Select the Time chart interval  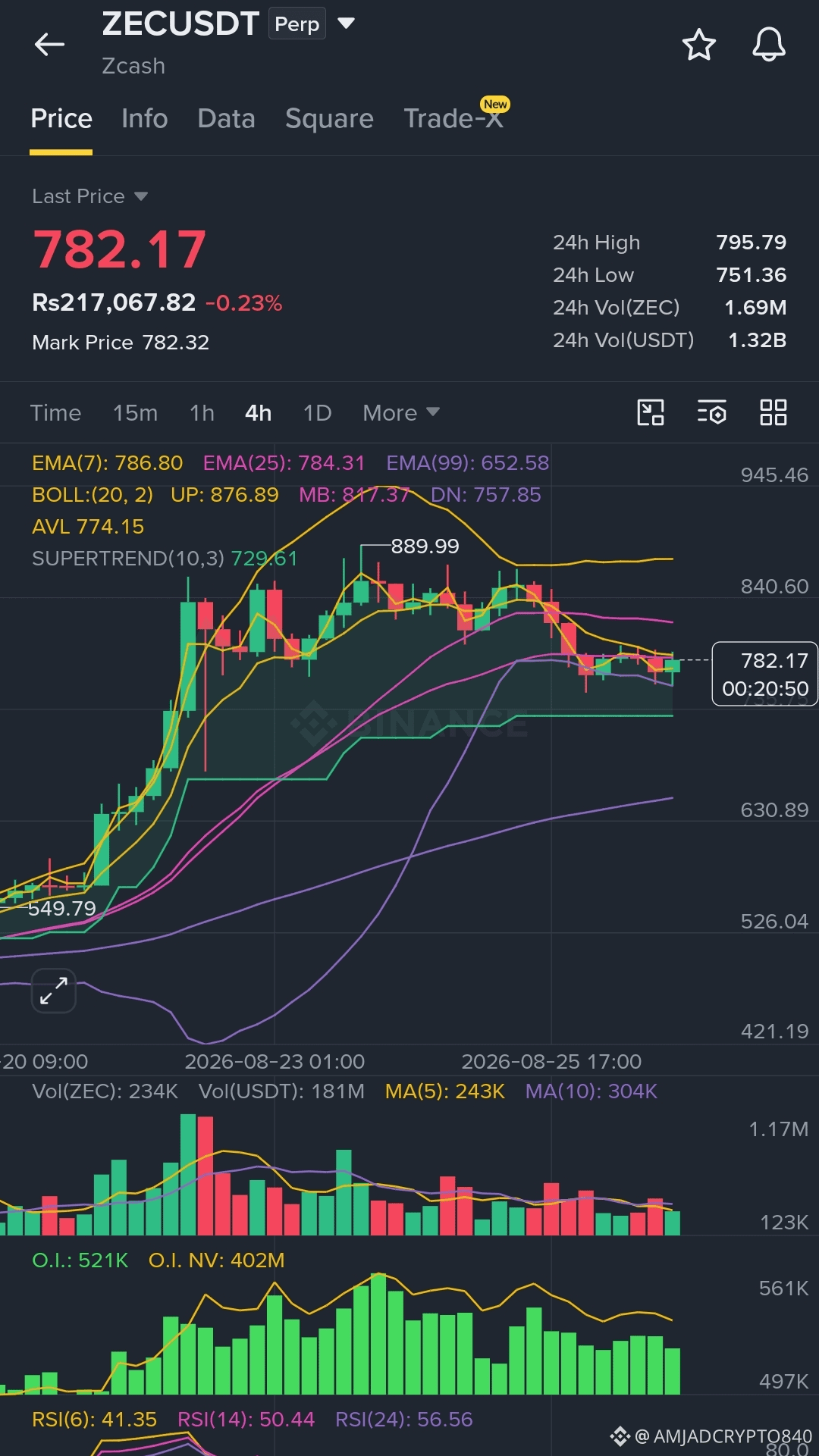[x=55, y=413]
